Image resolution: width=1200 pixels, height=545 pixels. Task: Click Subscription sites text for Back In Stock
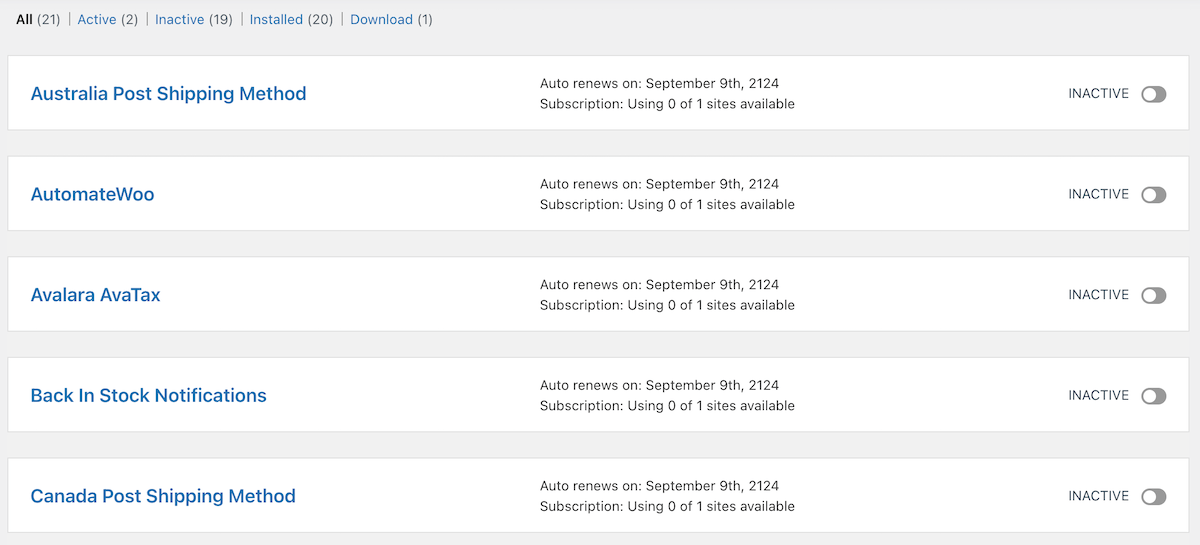click(667, 406)
